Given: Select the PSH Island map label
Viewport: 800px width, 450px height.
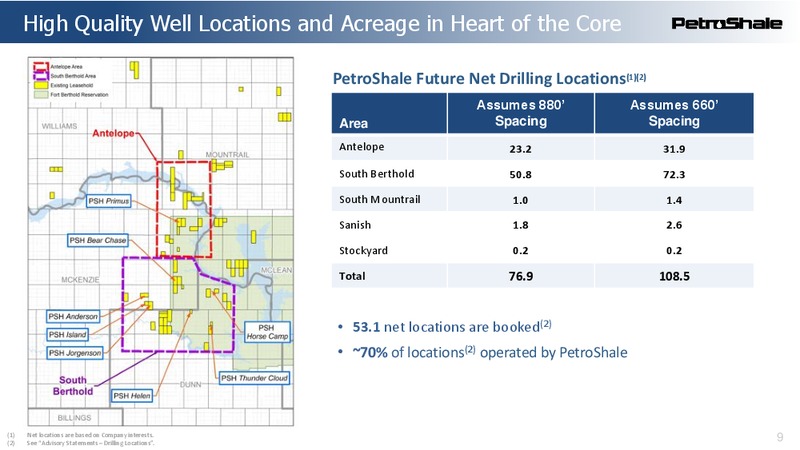Looking at the screenshot, I should (67, 335).
